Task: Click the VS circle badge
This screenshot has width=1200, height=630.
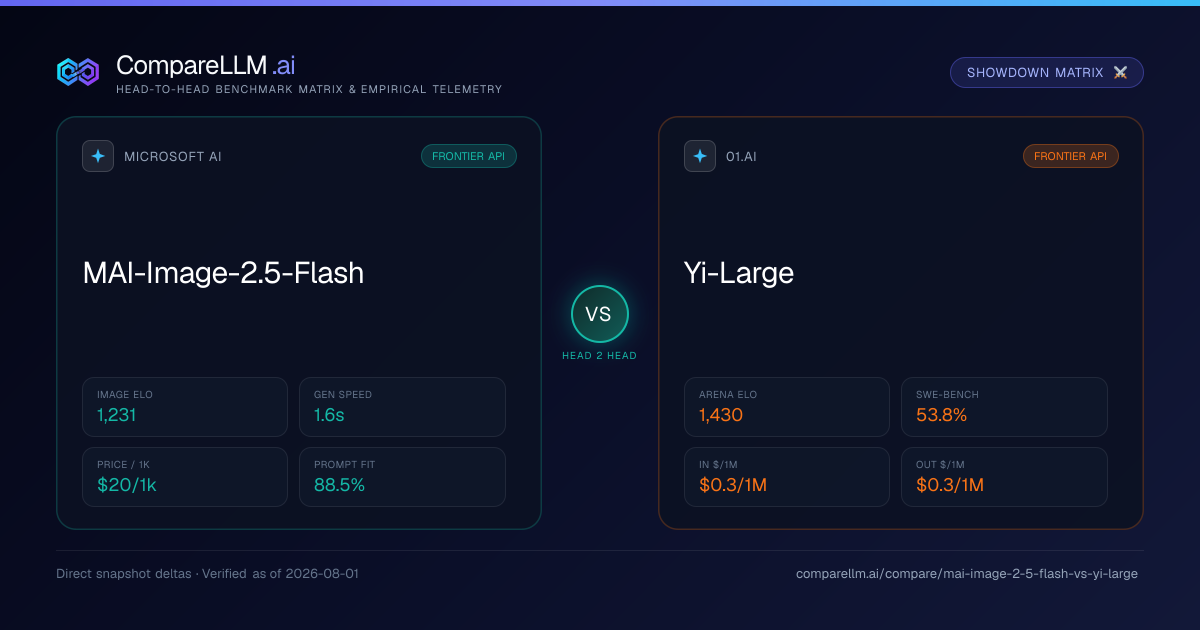Action: click(x=599, y=314)
